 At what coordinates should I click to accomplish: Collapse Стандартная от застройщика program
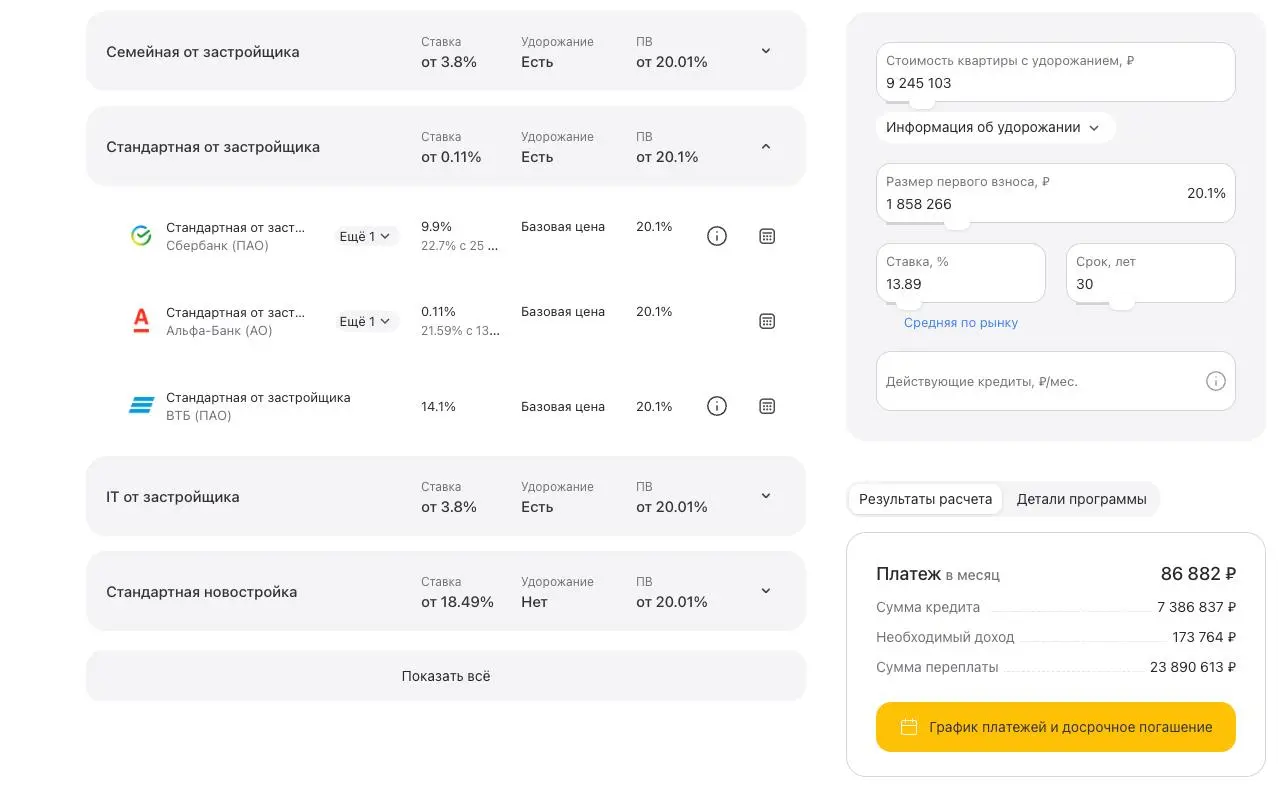766,146
